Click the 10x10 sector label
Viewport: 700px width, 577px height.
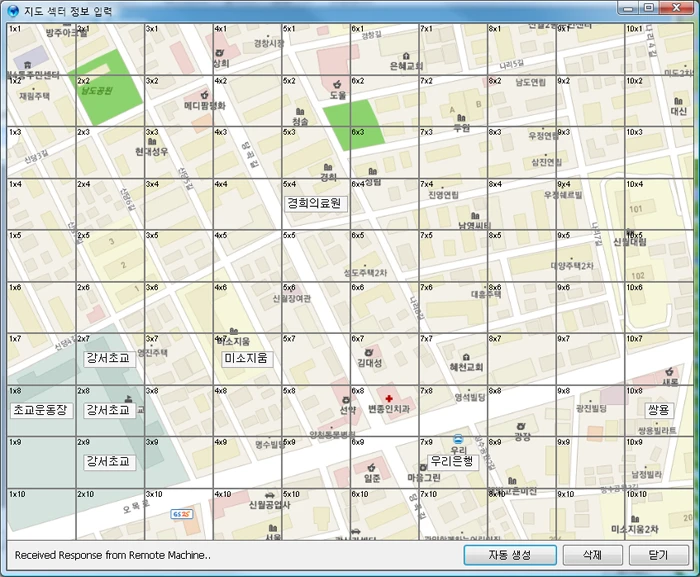tap(637, 494)
